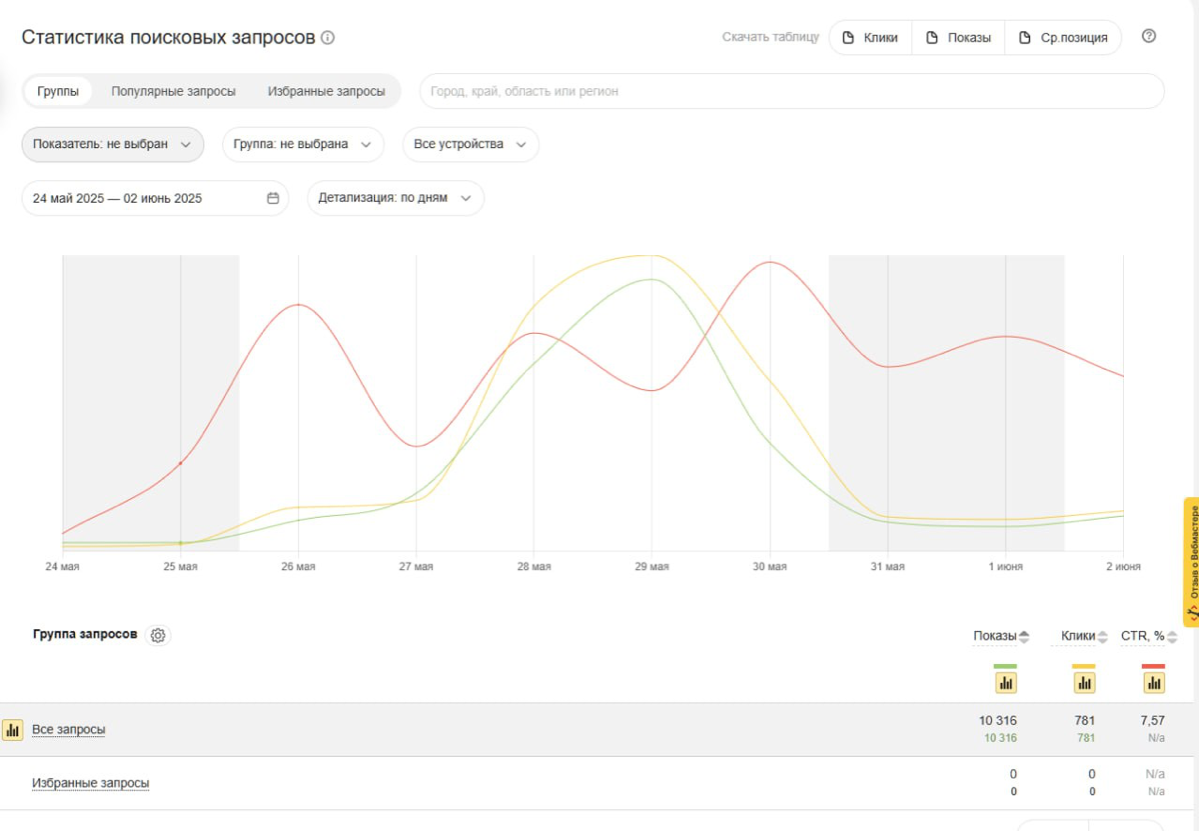Image resolution: width=1199 pixels, height=831 pixels.
Task: Toggle Клики chart bar icon
Action: pyautogui.click(x=1084, y=683)
